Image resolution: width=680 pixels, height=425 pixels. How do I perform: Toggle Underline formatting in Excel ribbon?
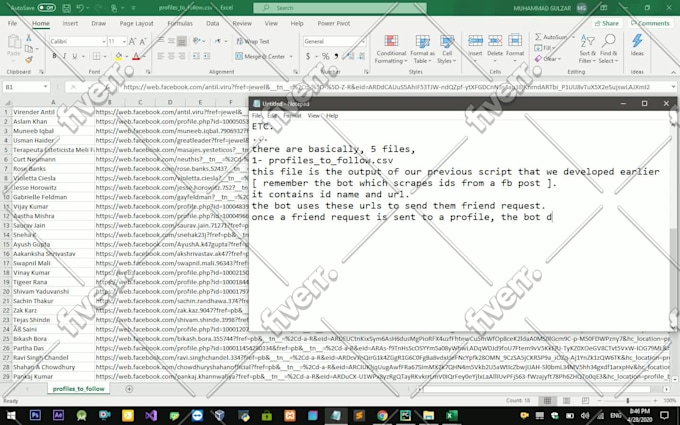click(x=75, y=56)
